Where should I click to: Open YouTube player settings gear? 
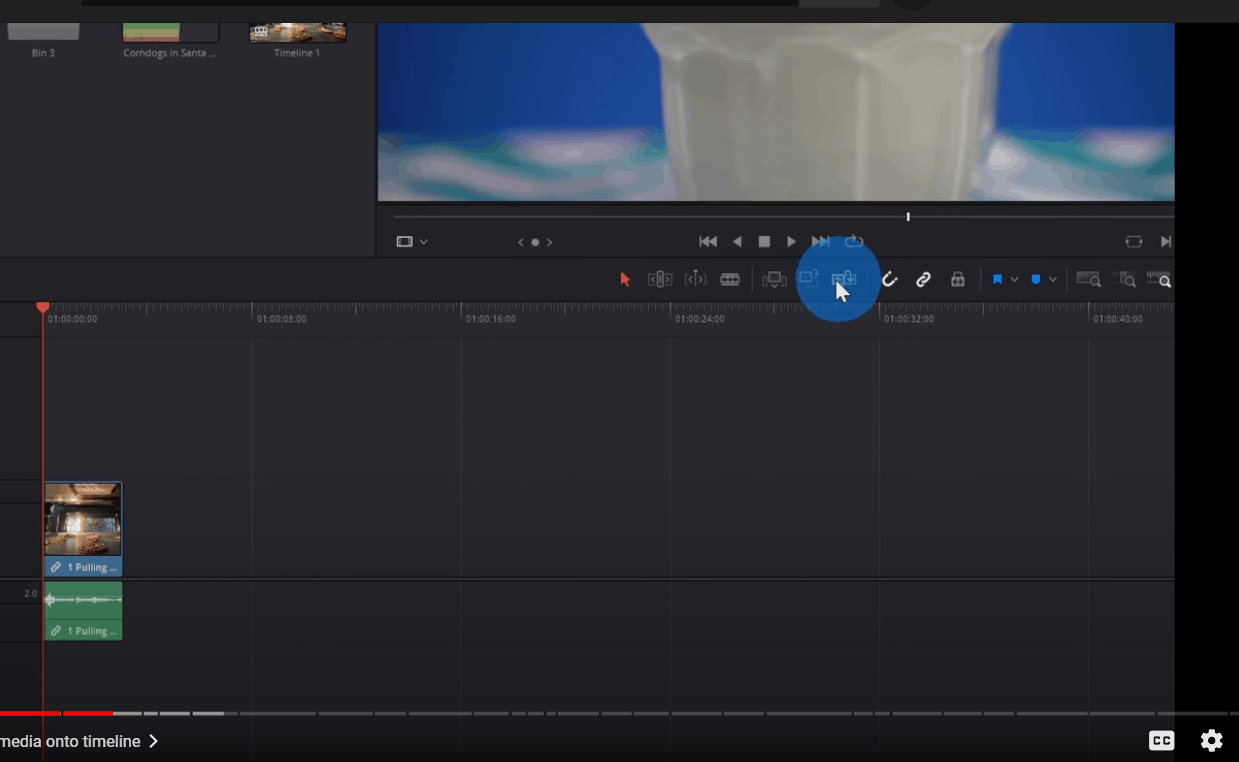click(x=1212, y=741)
